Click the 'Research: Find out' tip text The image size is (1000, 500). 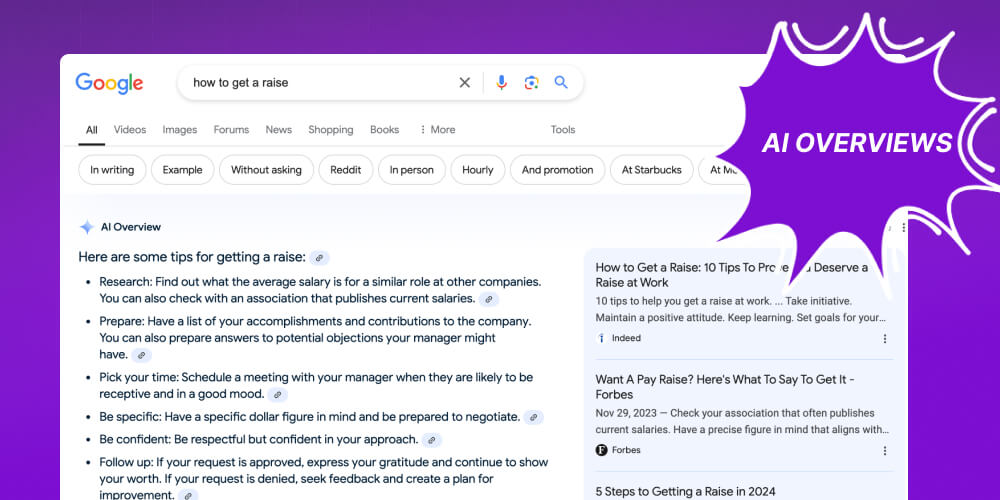pyautogui.click(x=320, y=290)
